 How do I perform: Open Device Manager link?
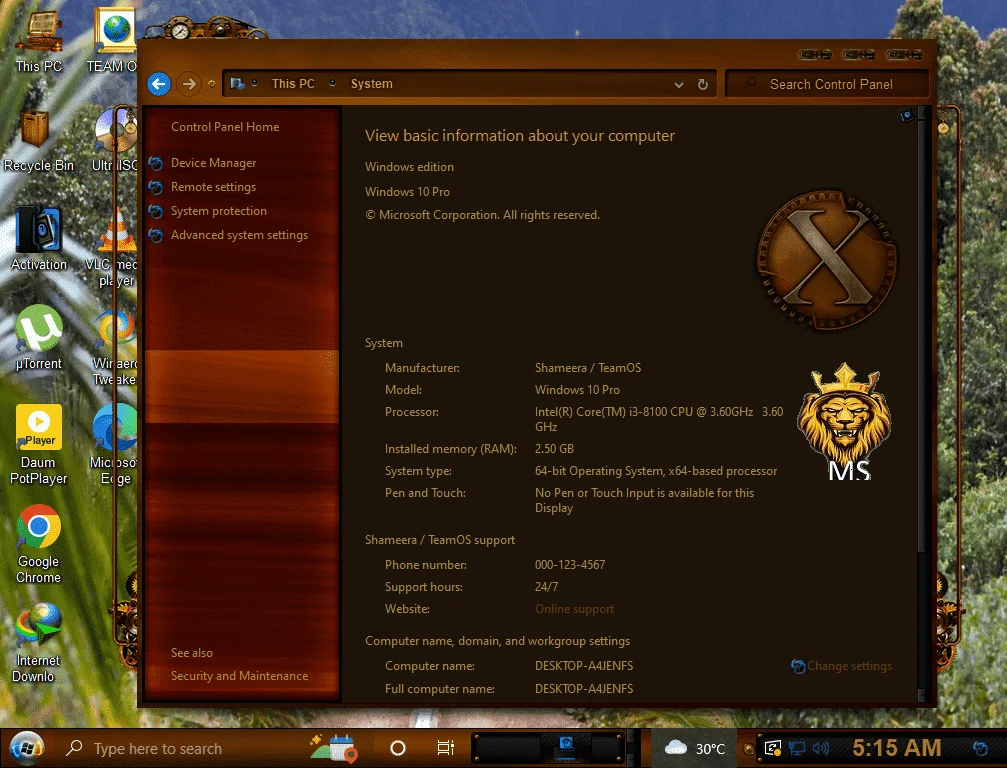213,163
